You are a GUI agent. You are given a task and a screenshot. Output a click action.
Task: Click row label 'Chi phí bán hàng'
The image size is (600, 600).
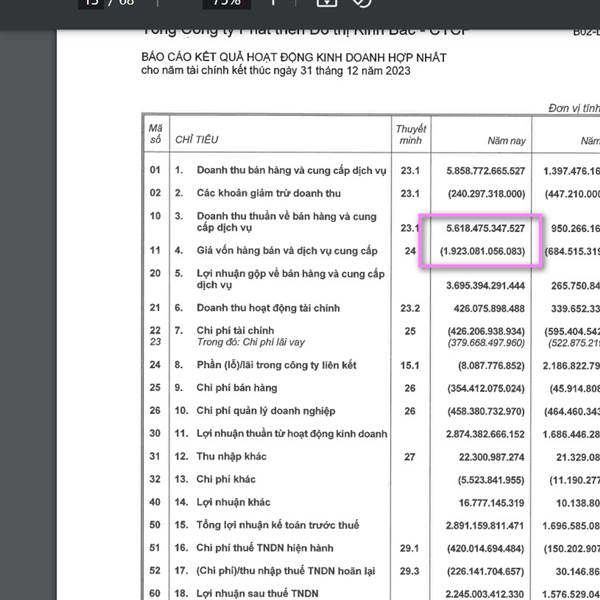point(237,388)
